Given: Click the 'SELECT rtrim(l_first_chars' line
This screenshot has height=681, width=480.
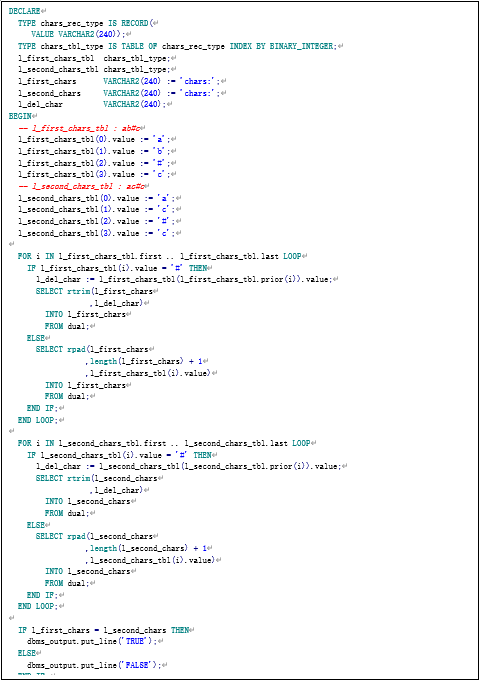Looking at the screenshot, I should tap(94, 291).
